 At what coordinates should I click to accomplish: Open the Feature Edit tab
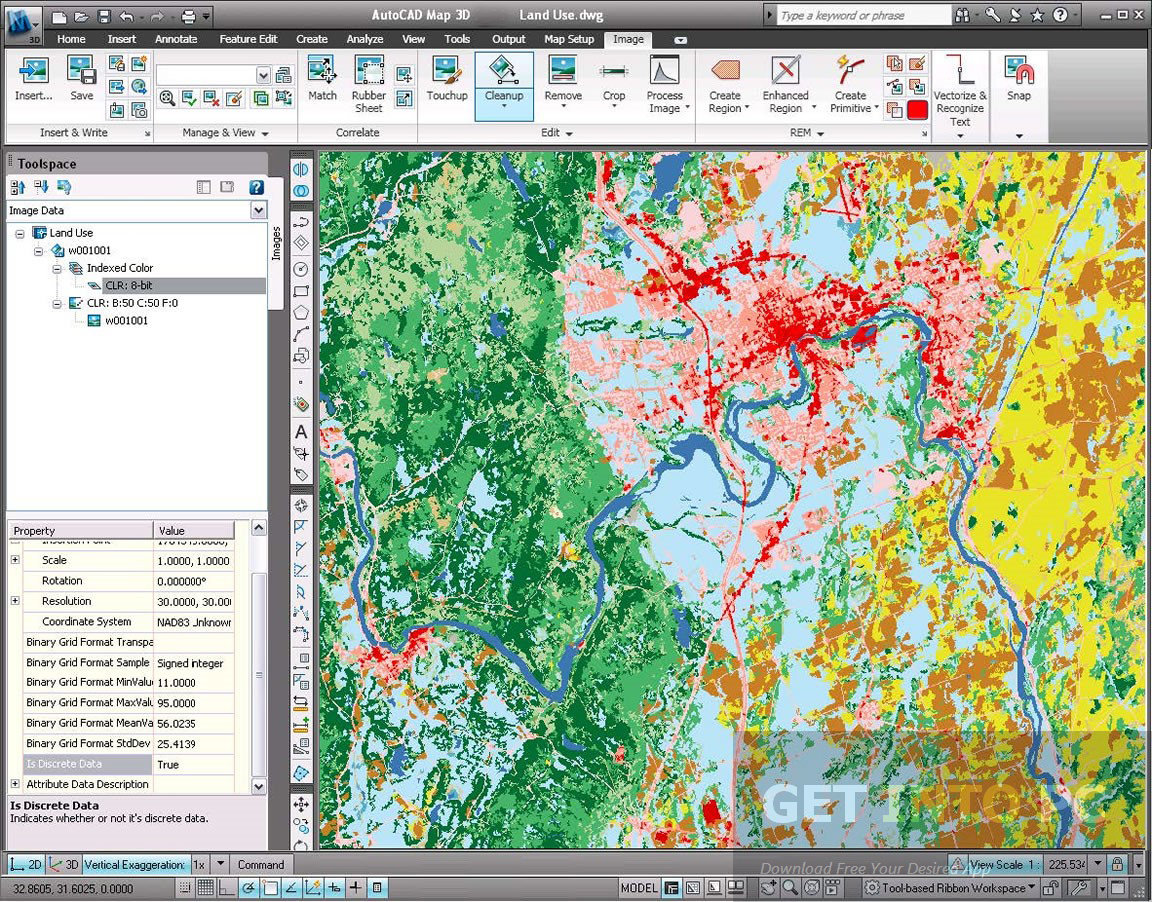pyautogui.click(x=248, y=39)
